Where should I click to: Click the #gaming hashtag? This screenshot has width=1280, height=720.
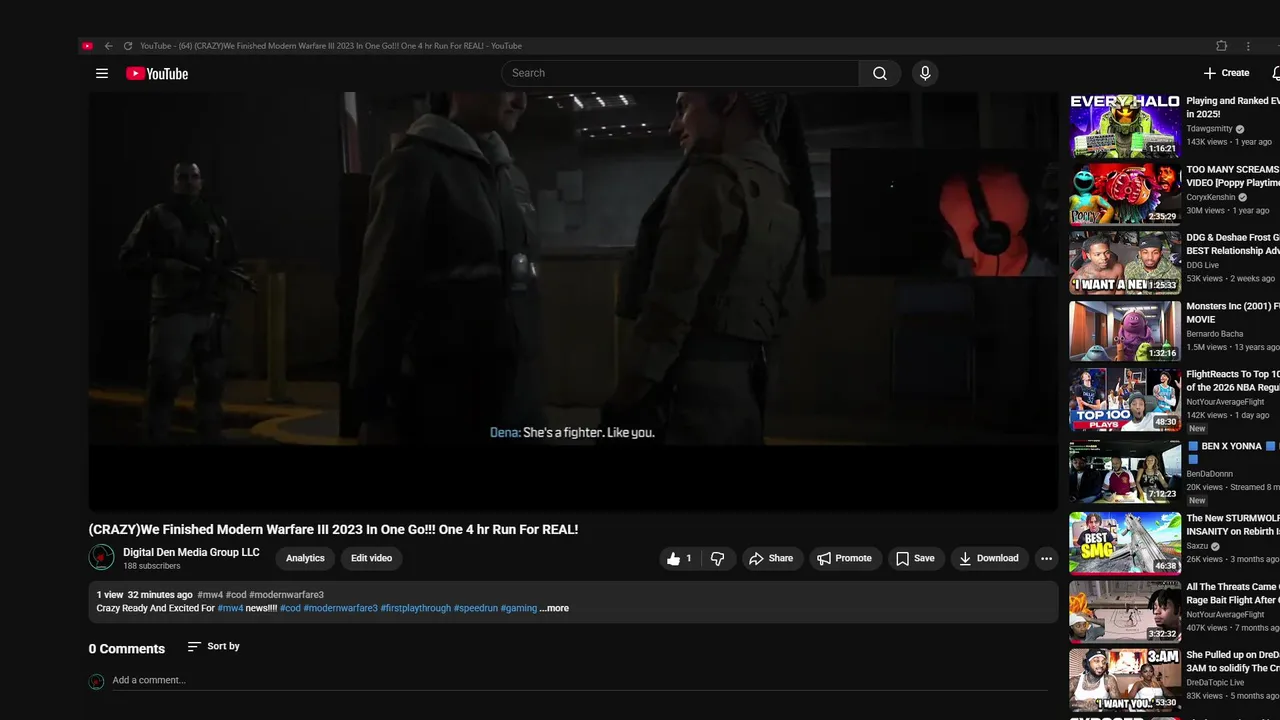click(518, 608)
